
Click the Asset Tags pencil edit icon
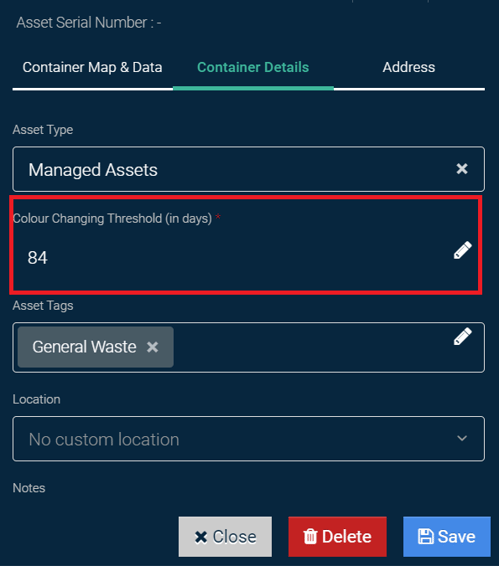click(x=463, y=336)
